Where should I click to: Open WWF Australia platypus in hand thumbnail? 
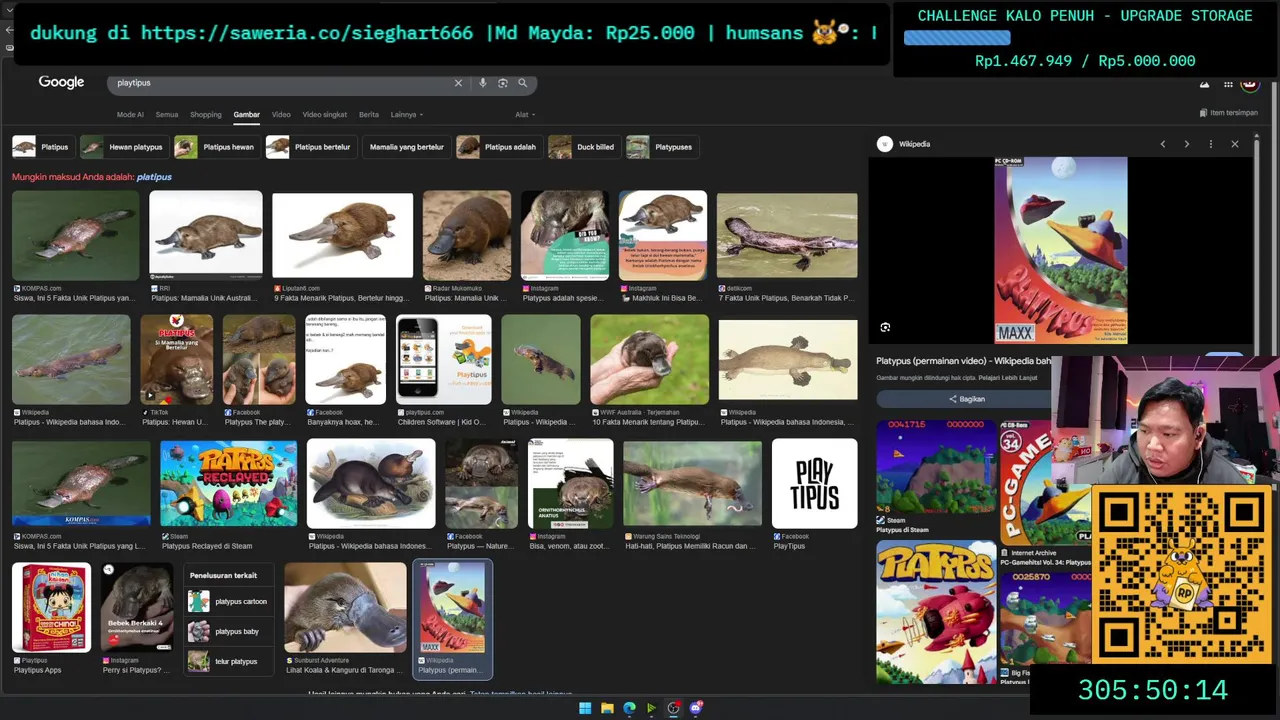[x=649, y=360]
